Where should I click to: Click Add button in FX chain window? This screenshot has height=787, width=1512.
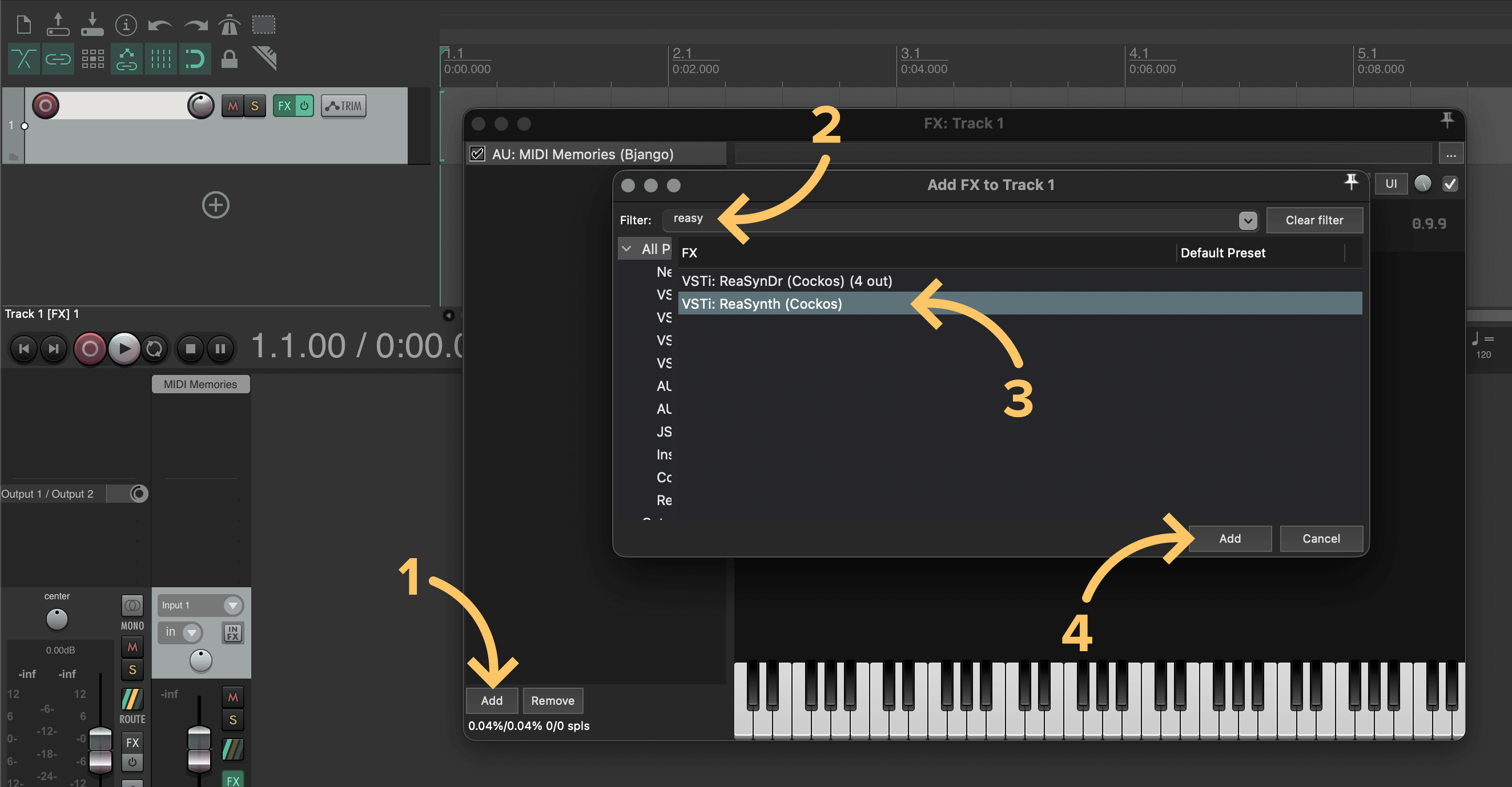tap(491, 700)
